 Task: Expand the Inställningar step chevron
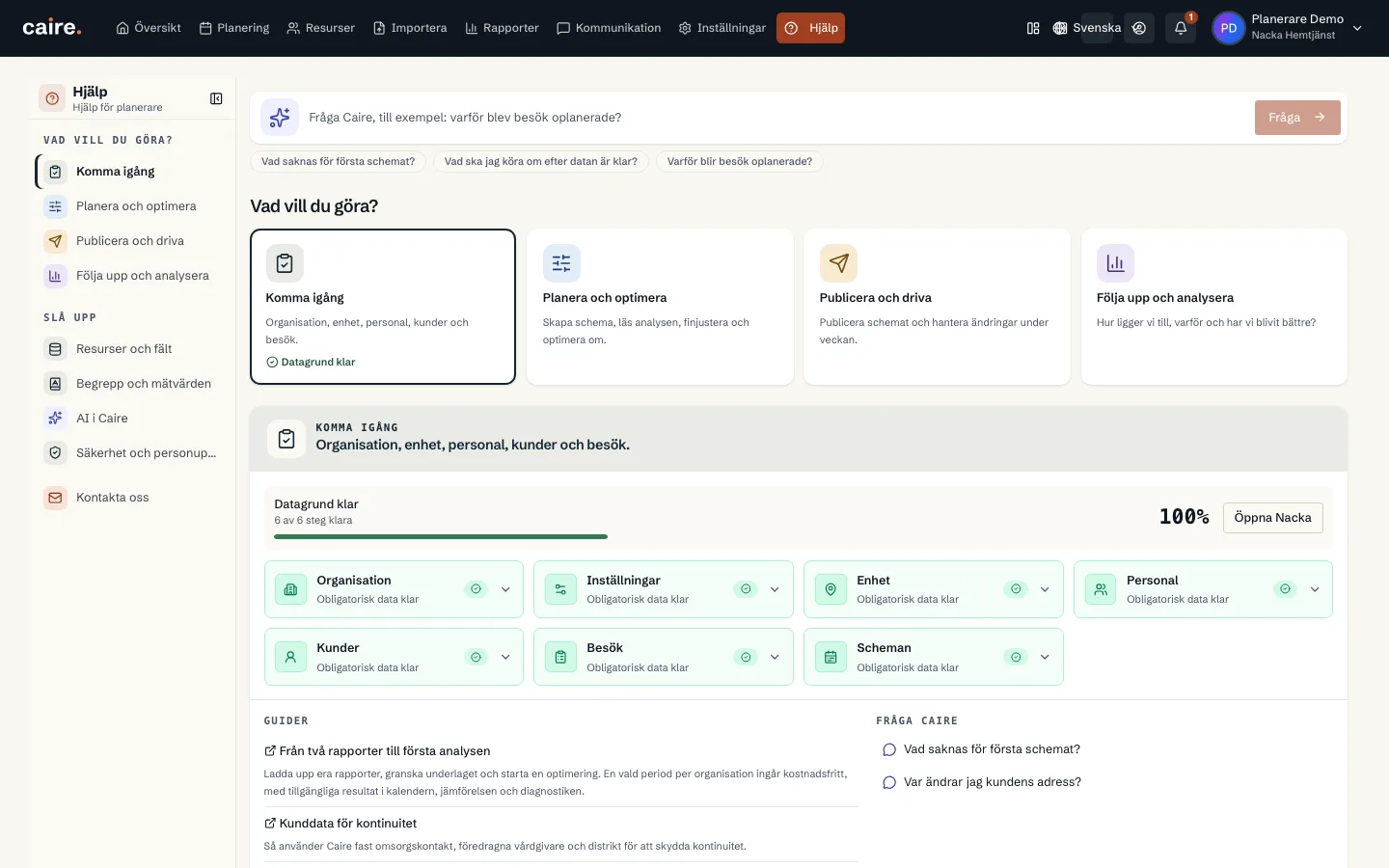(x=775, y=589)
